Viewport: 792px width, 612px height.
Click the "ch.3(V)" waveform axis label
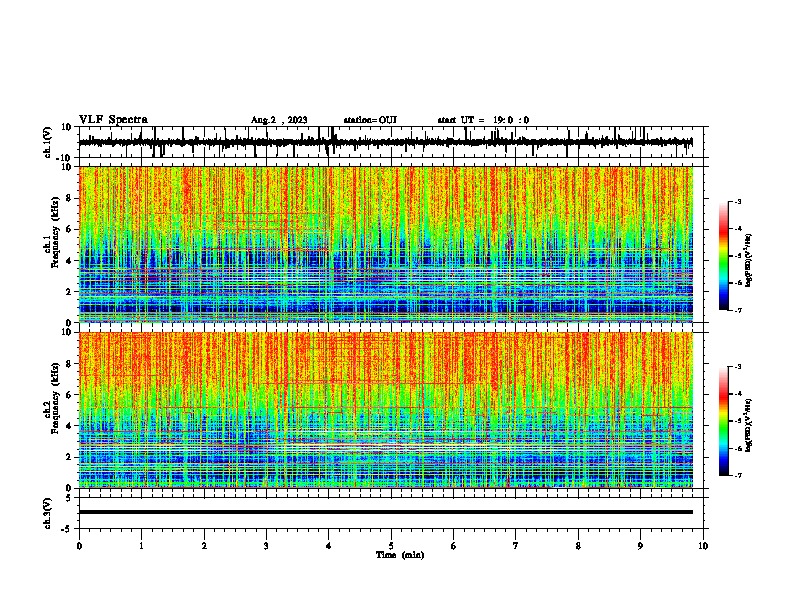pyautogui.click(x=48, y=514)
